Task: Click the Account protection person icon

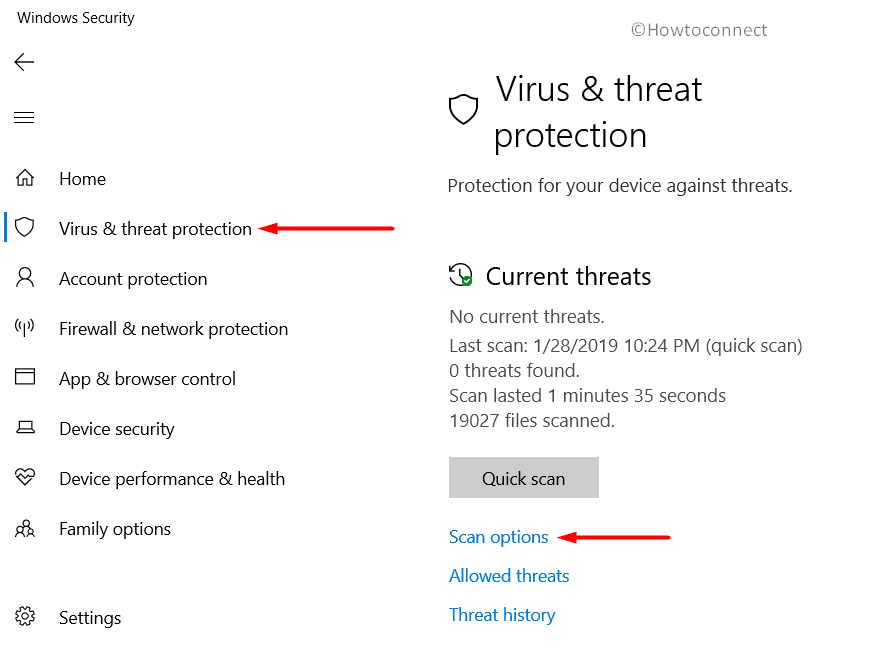Action: click(x=25, y=278)
